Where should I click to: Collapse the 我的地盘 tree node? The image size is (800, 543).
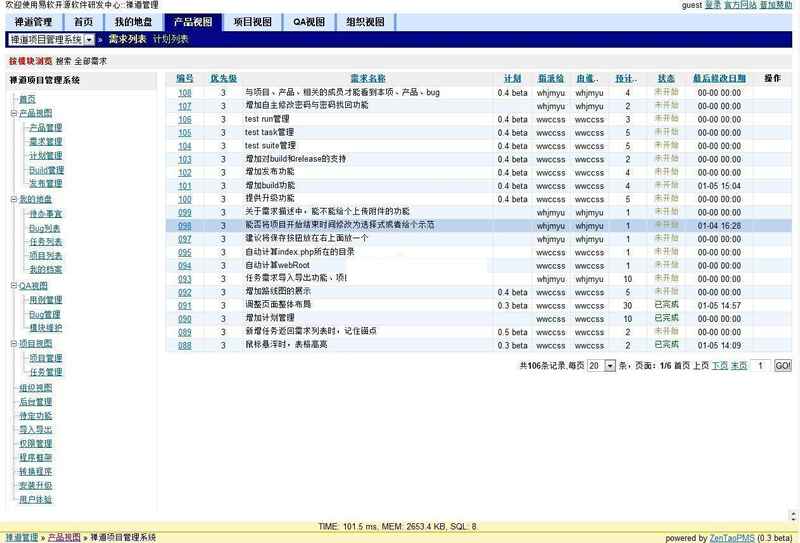[x=14, y=199]
